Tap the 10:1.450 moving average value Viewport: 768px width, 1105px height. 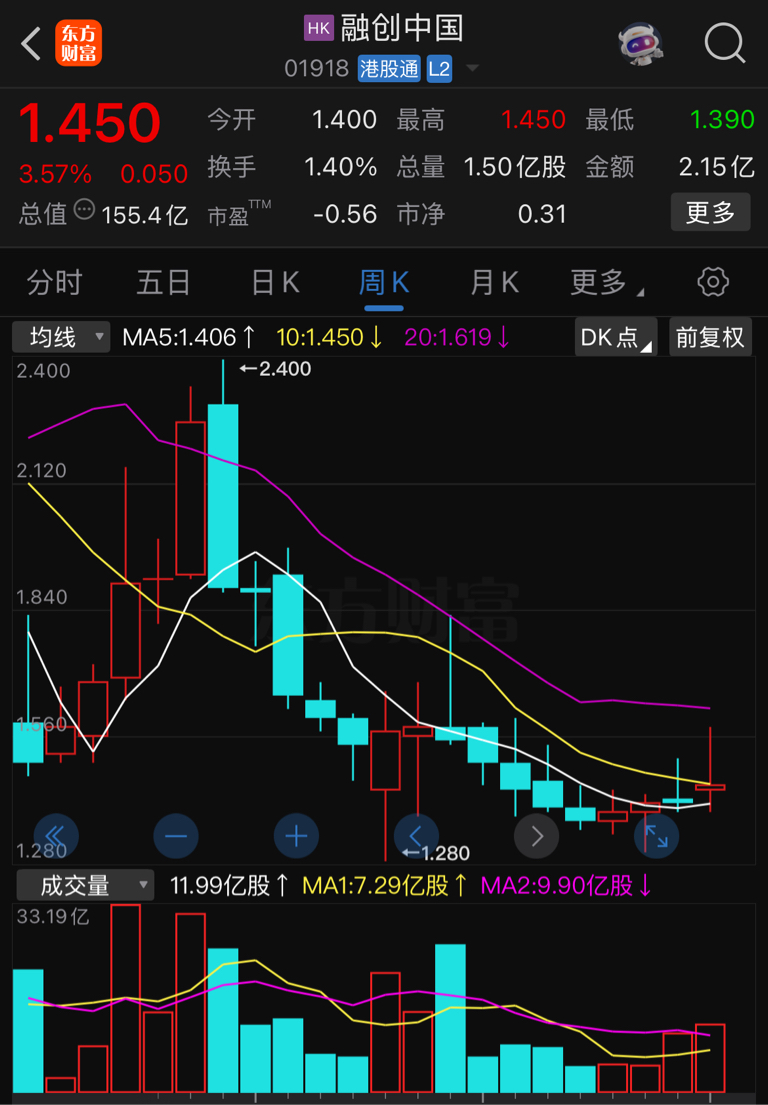(329, 337)
